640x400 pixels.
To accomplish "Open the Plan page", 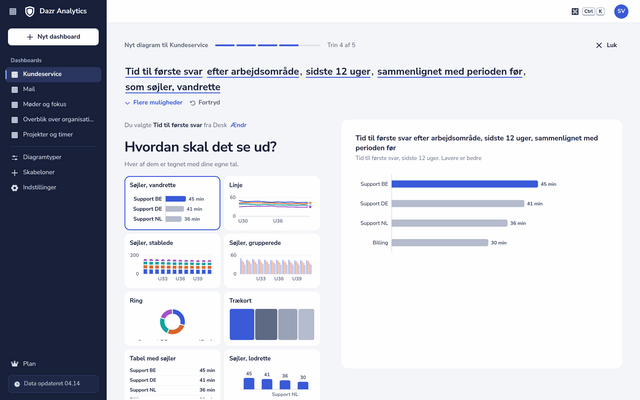I will 53,364.
